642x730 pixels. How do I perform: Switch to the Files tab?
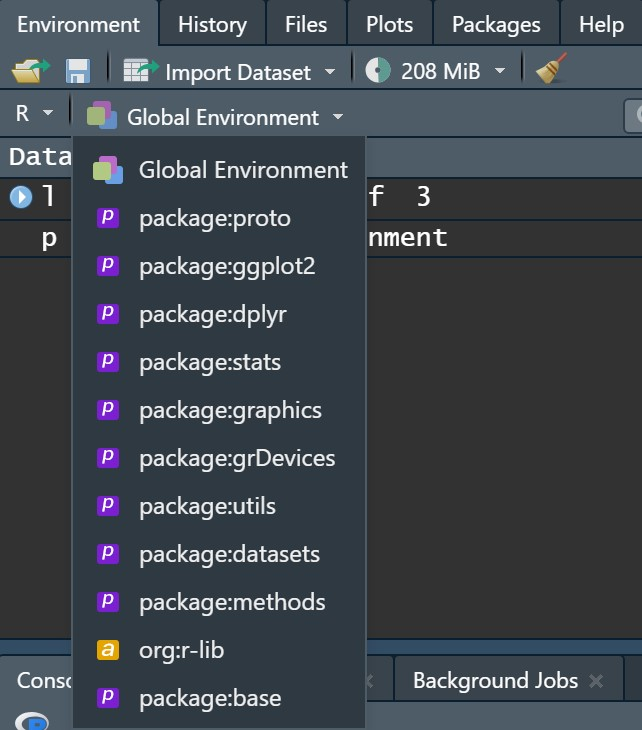[306, 24]
